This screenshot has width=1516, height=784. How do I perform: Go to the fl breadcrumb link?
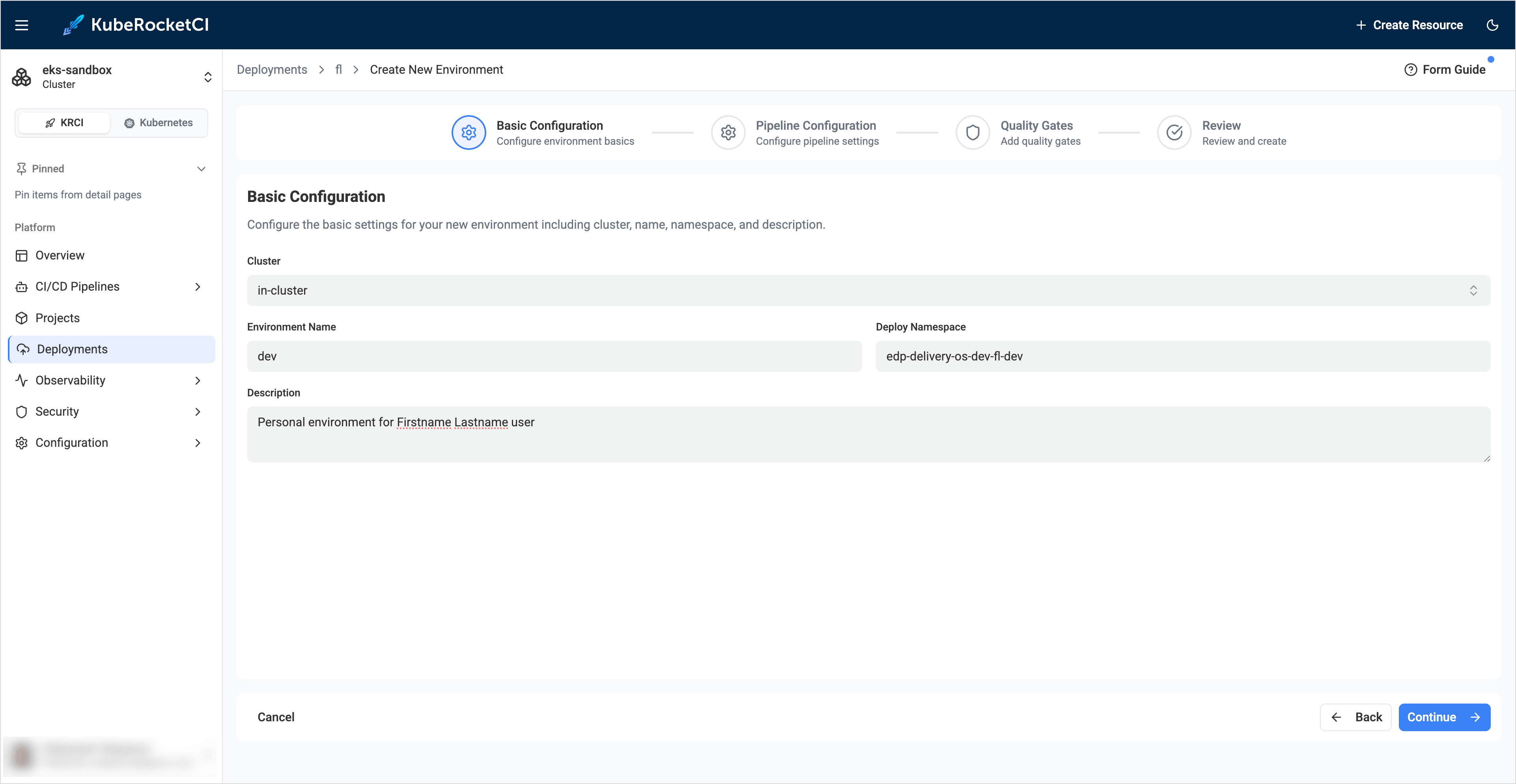pyautogui.click(x=338, y=69)
